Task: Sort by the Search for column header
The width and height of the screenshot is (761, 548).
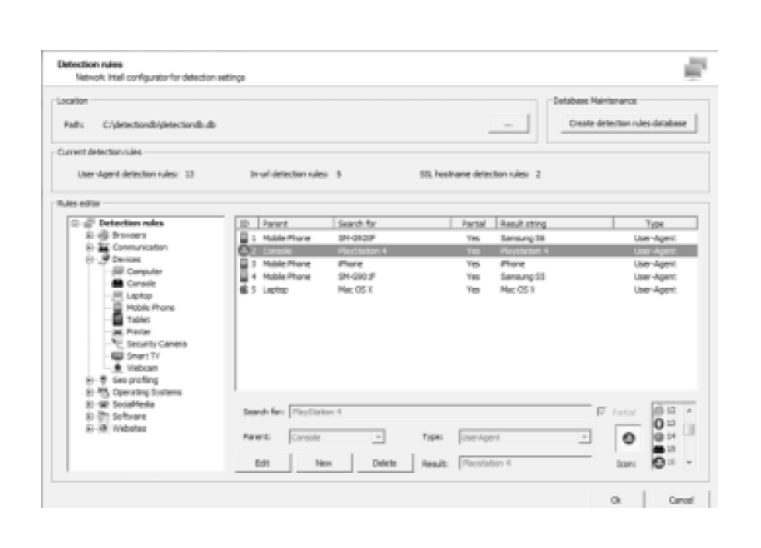Action: click(392, 223)
